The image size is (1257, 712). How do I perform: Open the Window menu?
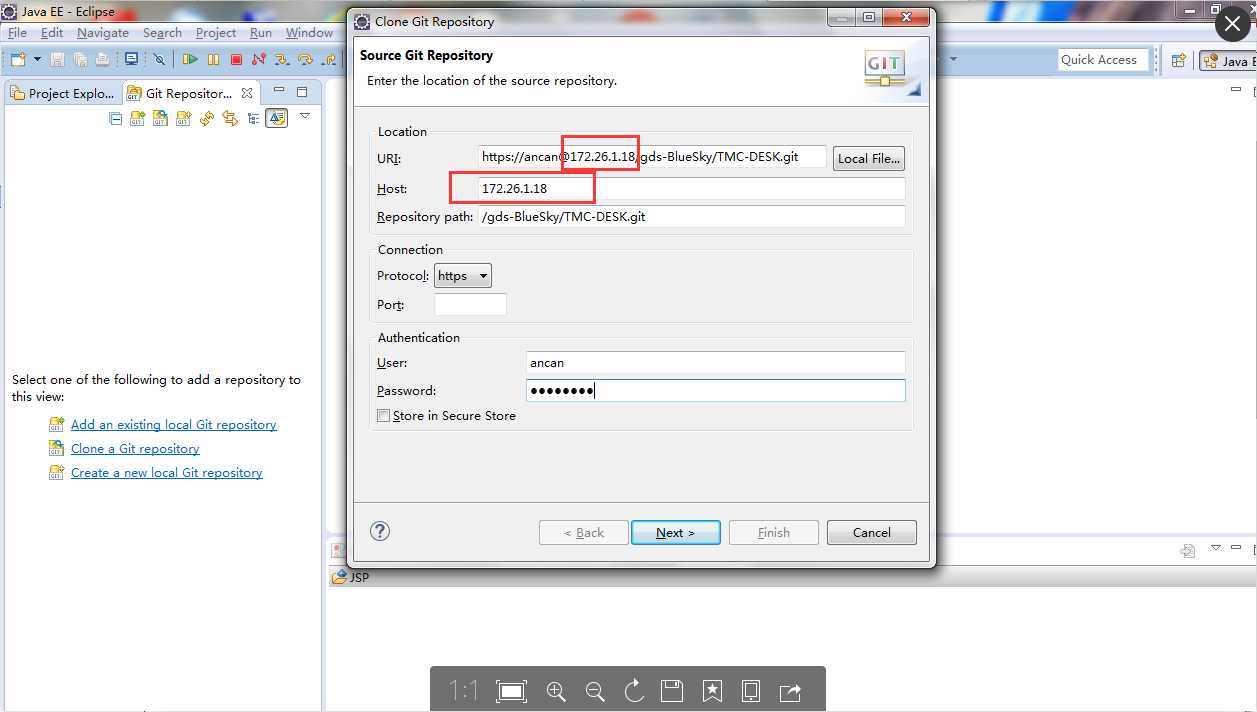tap(309, 33)
